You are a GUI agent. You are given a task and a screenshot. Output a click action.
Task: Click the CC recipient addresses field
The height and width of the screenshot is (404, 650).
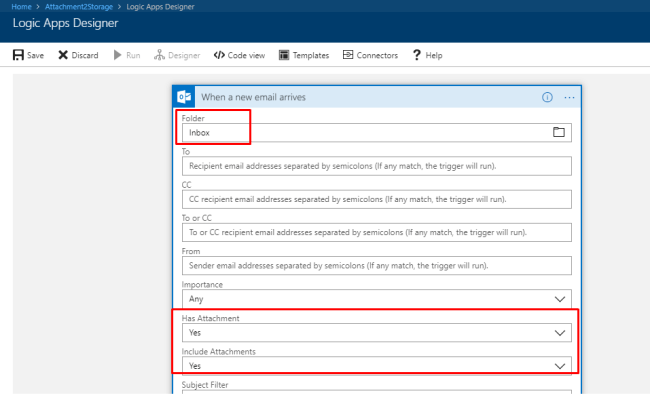point(376,199)
